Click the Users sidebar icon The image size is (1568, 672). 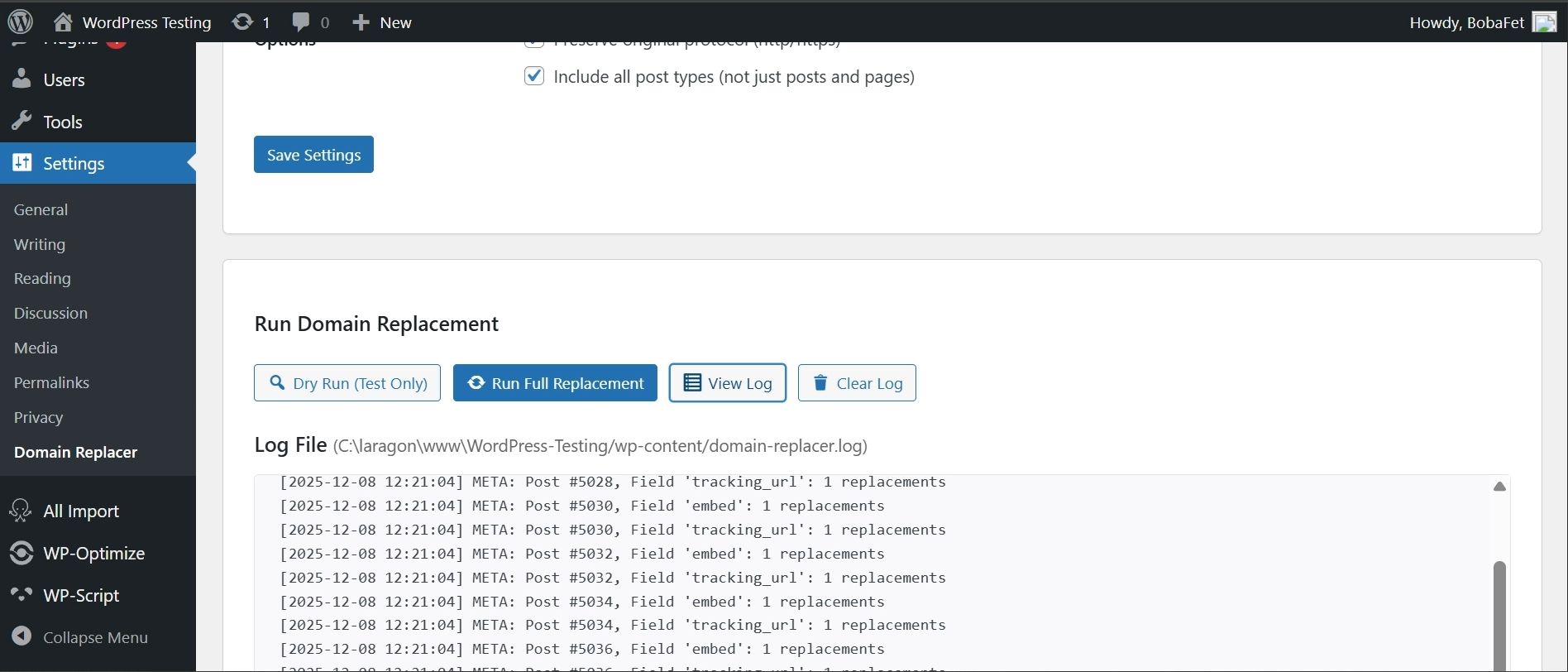pyautogui.click(x=22, y=79)
